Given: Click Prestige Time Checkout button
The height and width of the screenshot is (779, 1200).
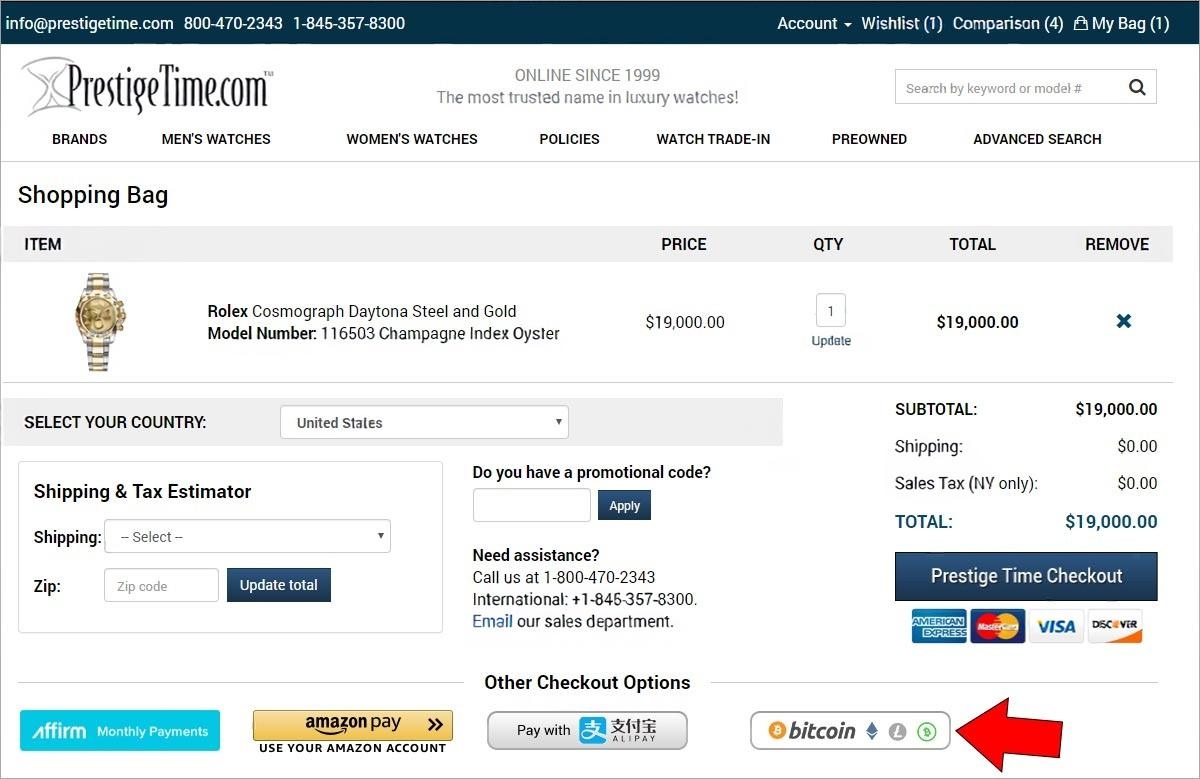Looking at the screenshot, I should coord(1026,576).
